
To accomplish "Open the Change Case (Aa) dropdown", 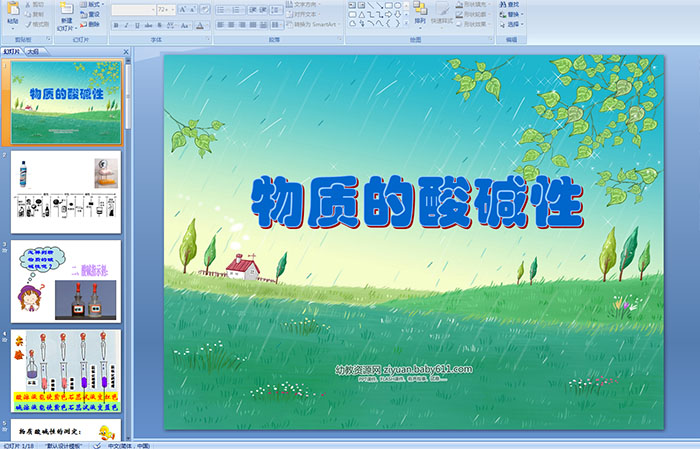I will (184, 25).
